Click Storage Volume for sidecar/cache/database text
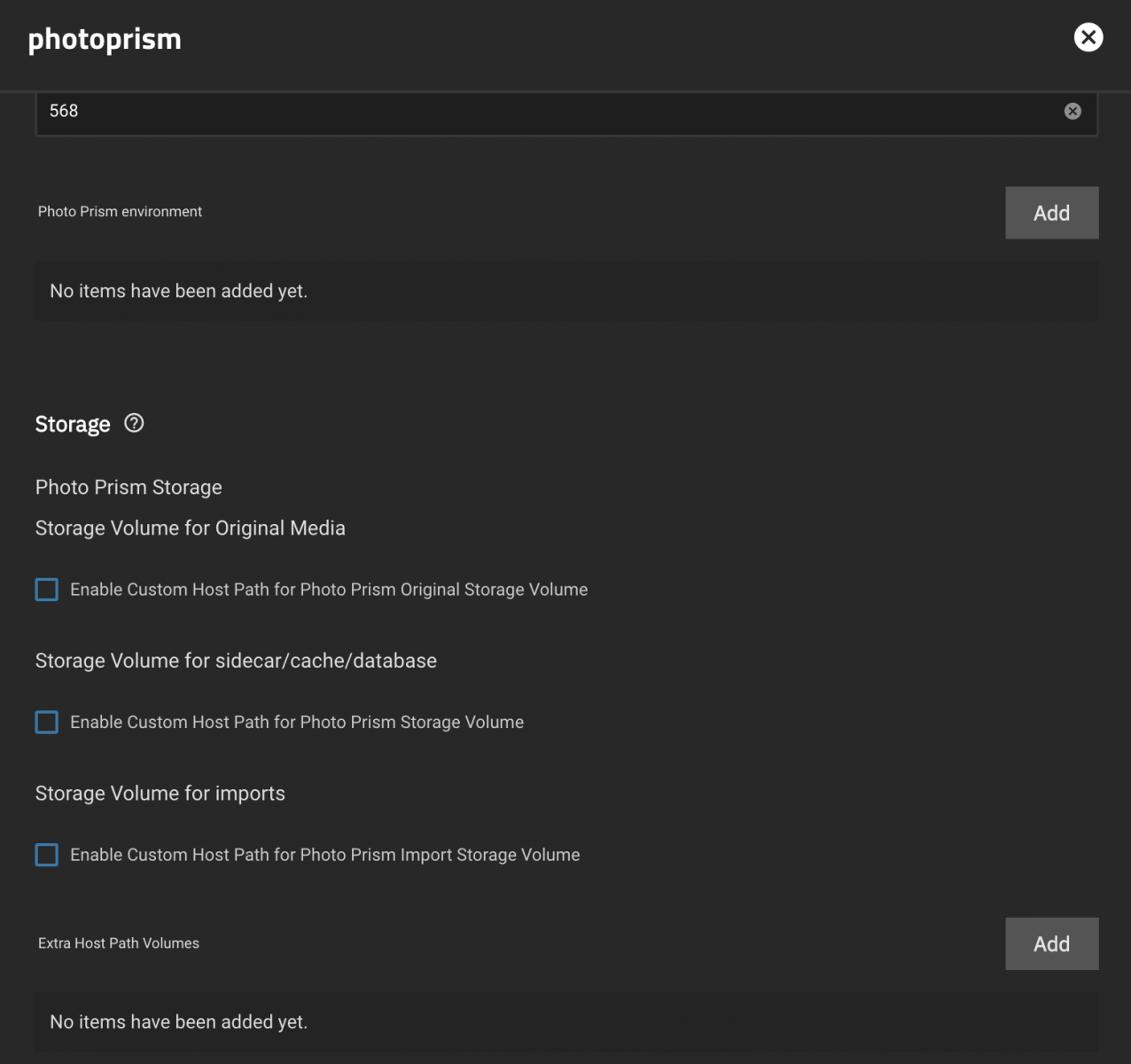The width and height of the screenshot is (1131, 1064). [x=236, y=661]
